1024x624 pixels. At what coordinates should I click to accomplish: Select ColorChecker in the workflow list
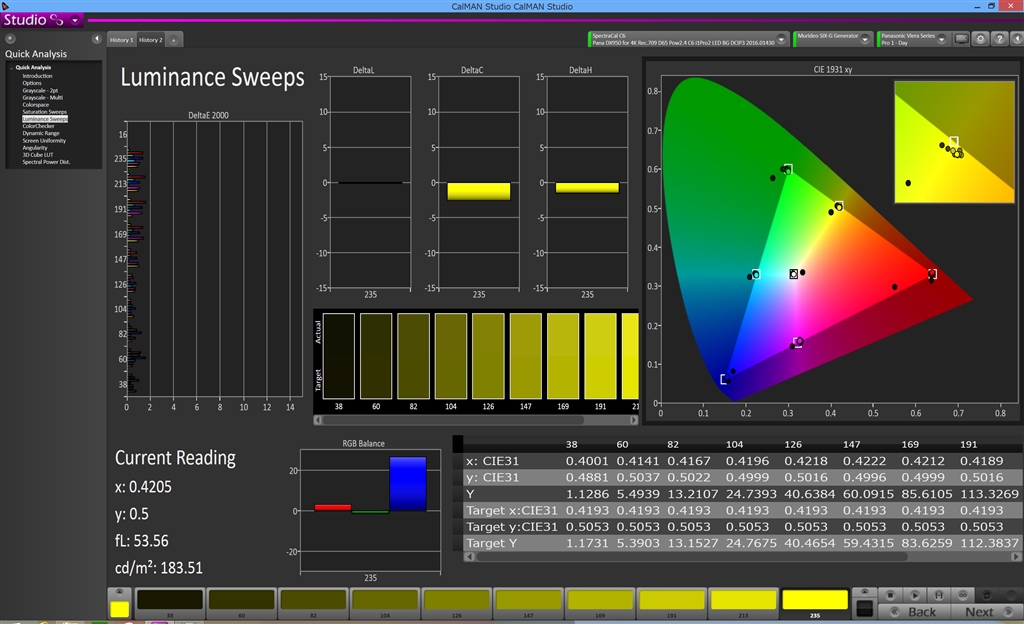[39, 126]
